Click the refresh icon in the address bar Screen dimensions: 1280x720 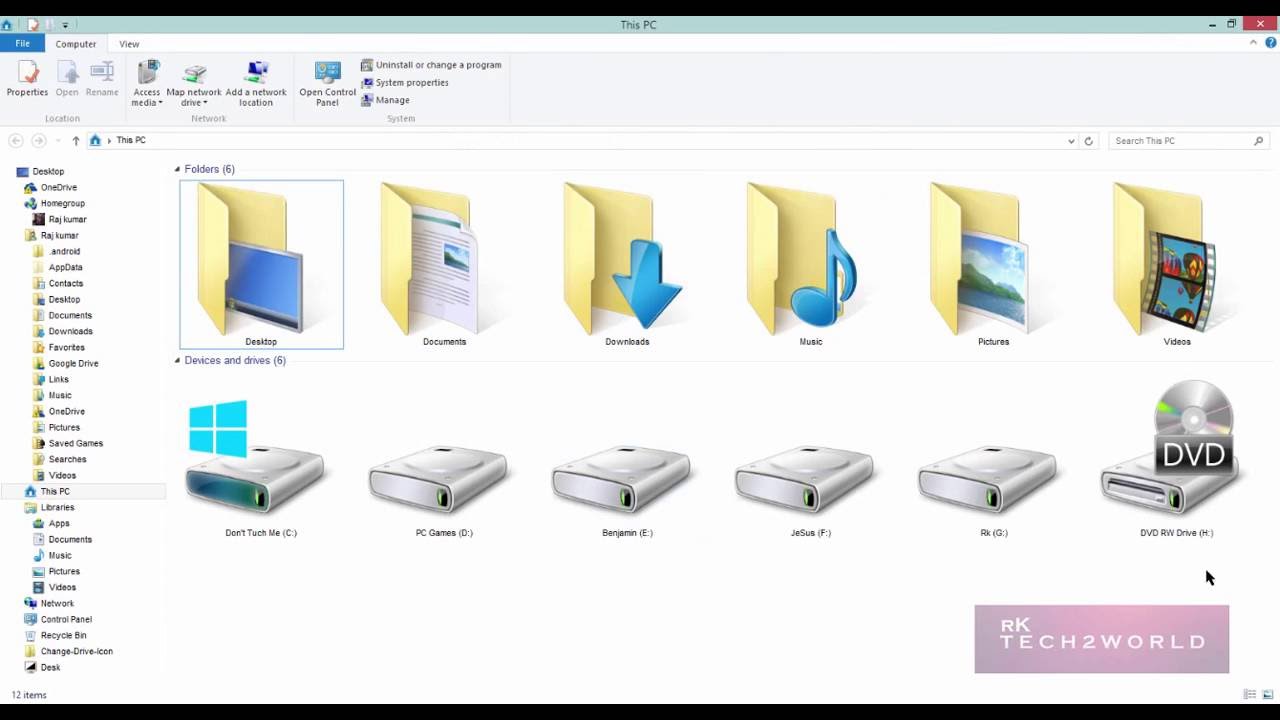pos(1089,140)
